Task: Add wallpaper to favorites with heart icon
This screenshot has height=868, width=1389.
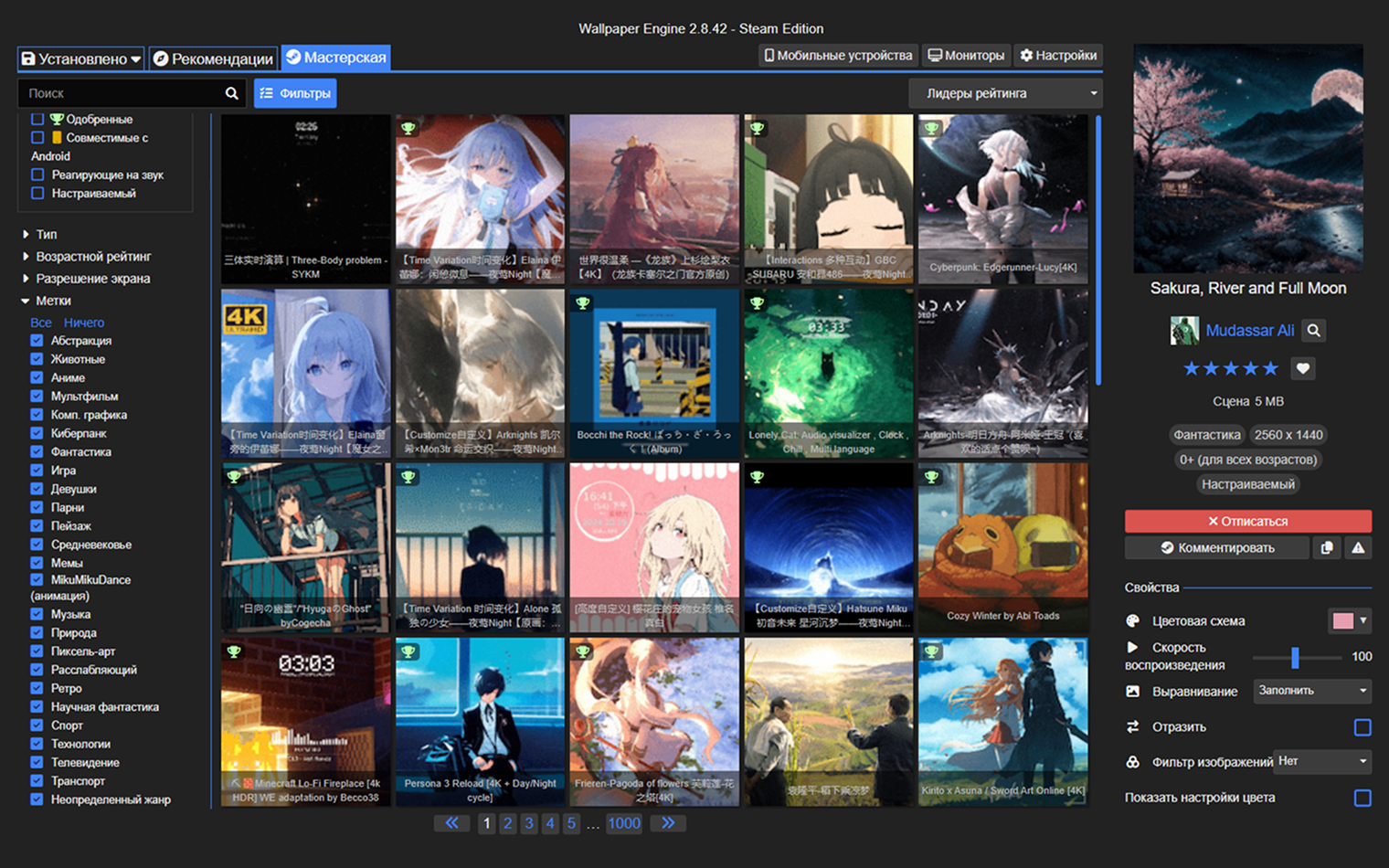Action: coord(1303,368)
